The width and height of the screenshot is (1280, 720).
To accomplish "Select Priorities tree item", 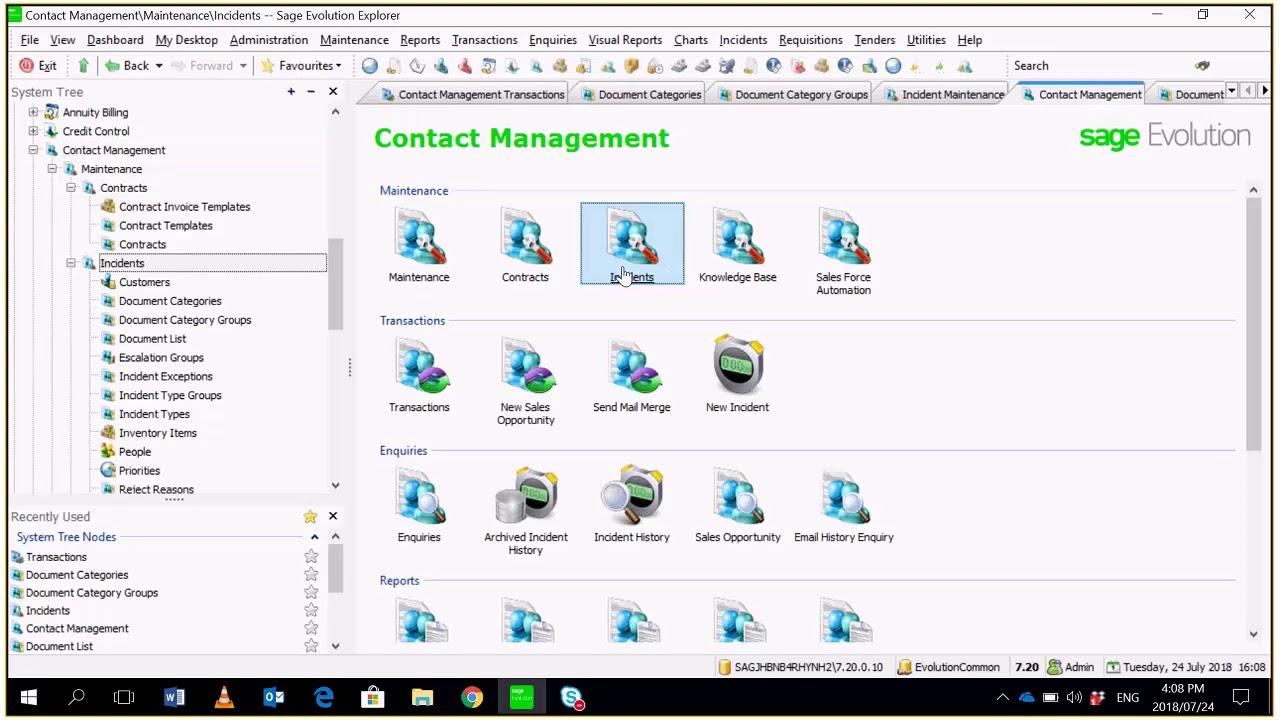I will (139, 471).
